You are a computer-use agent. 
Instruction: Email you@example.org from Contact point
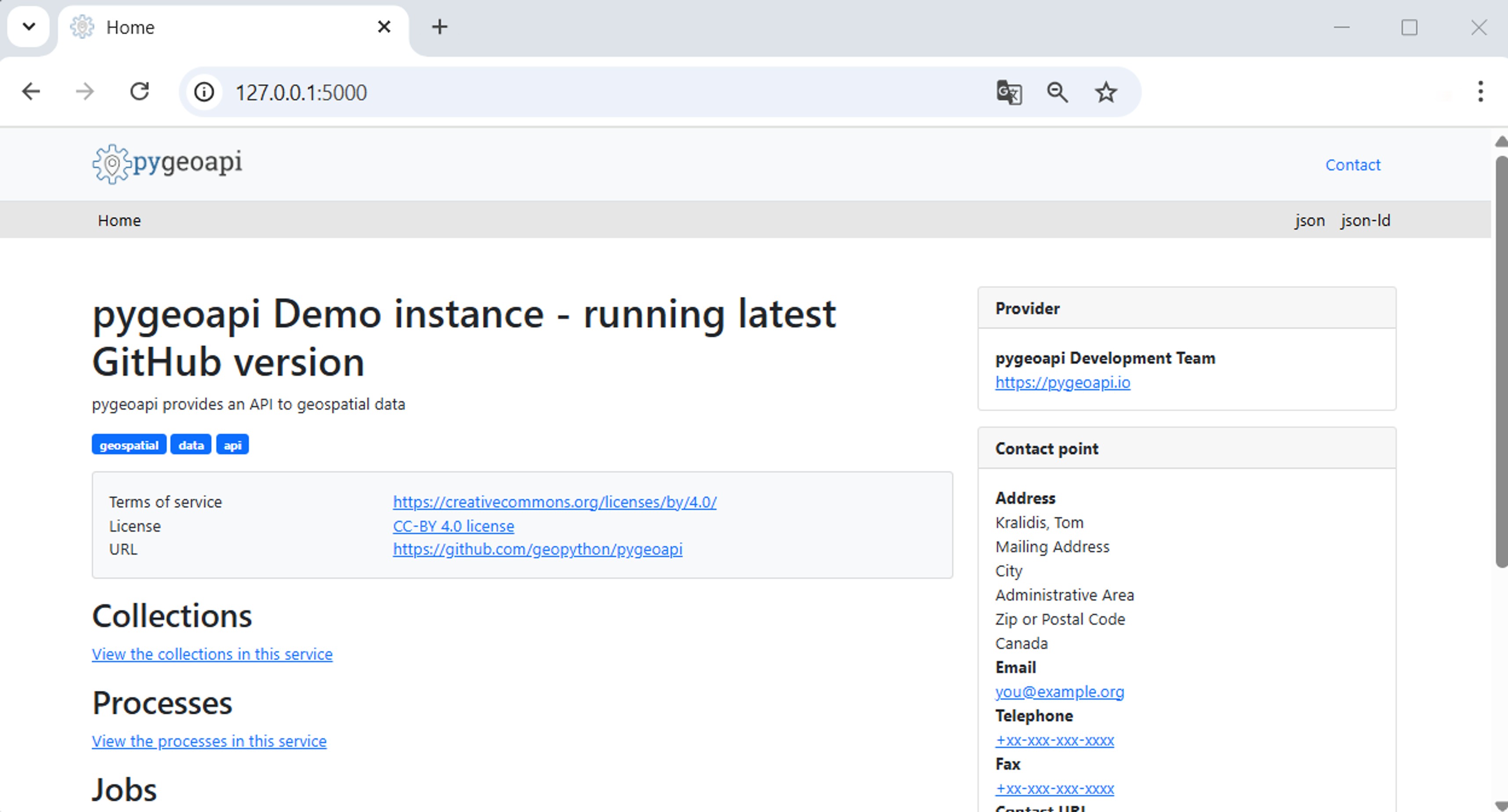(1059, 692)
